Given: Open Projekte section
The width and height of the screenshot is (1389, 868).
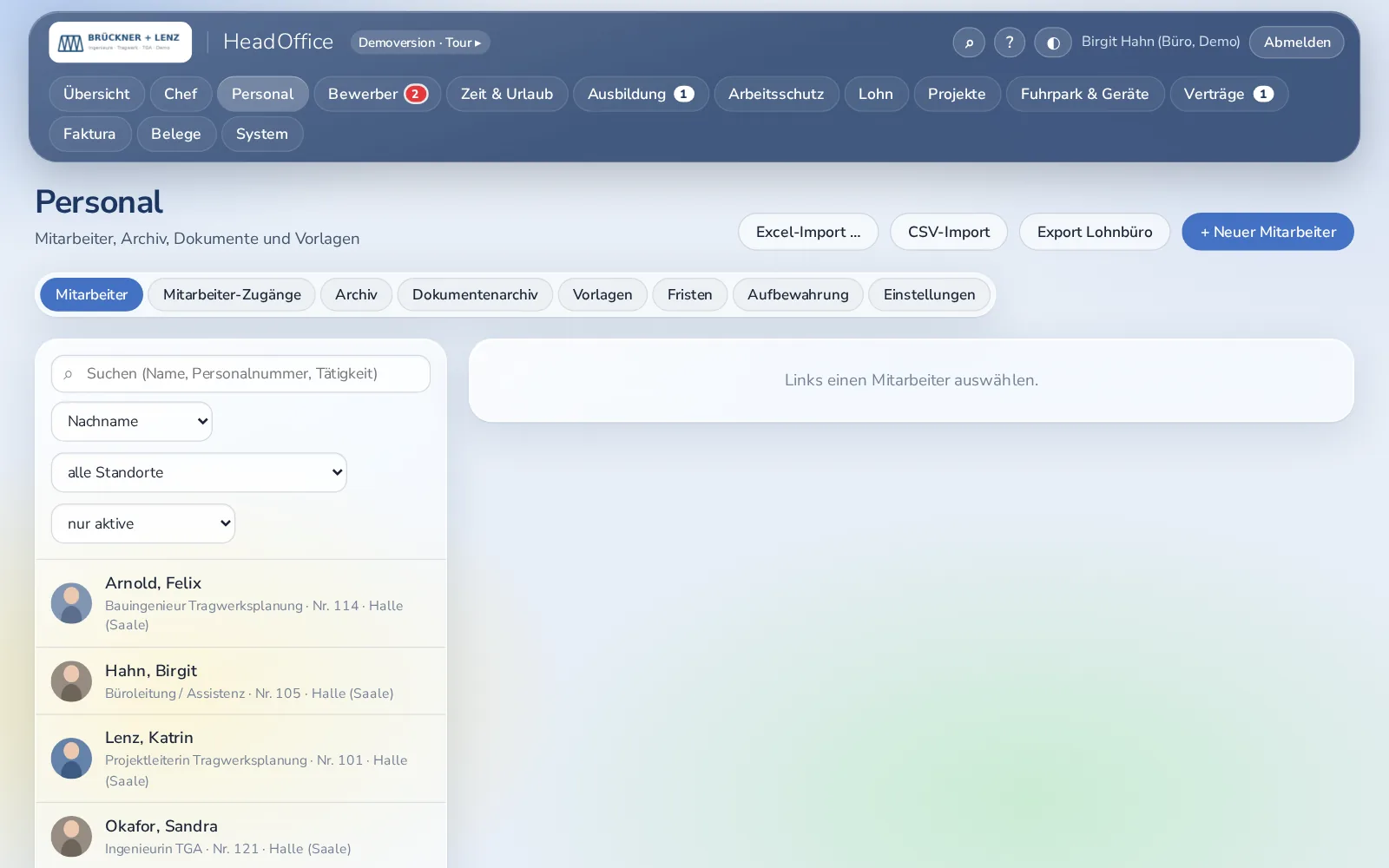Looking at the screenshot, I should point(957,94).
